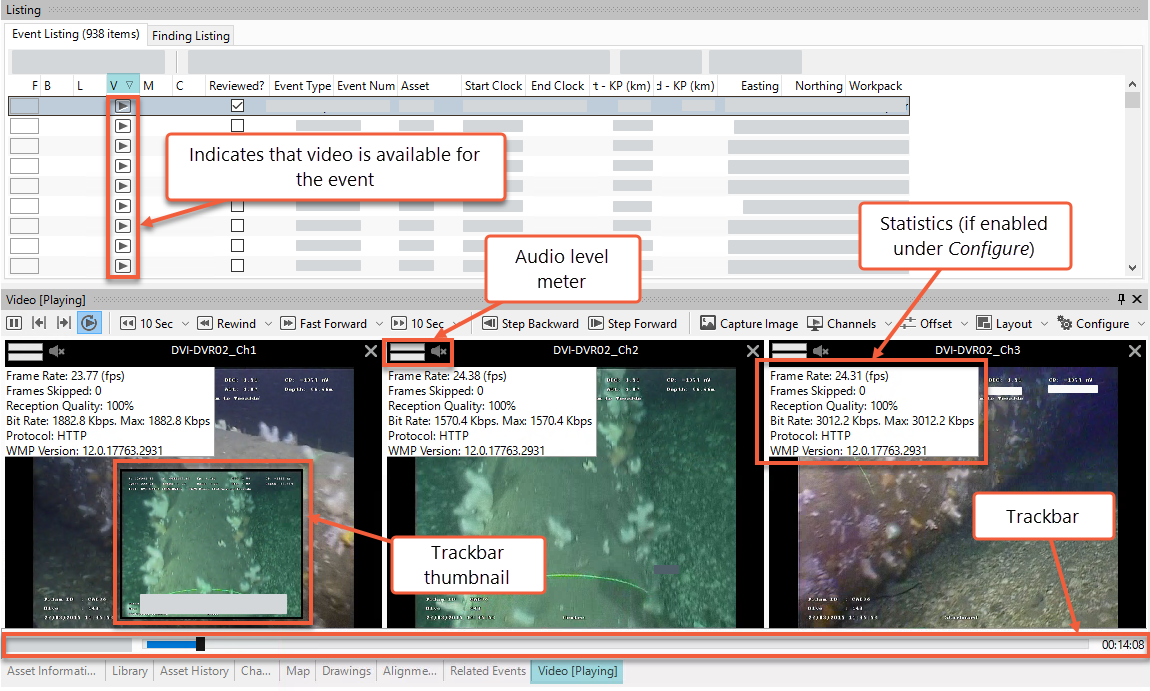Pin the Video panel with the pushpin

1122,299
